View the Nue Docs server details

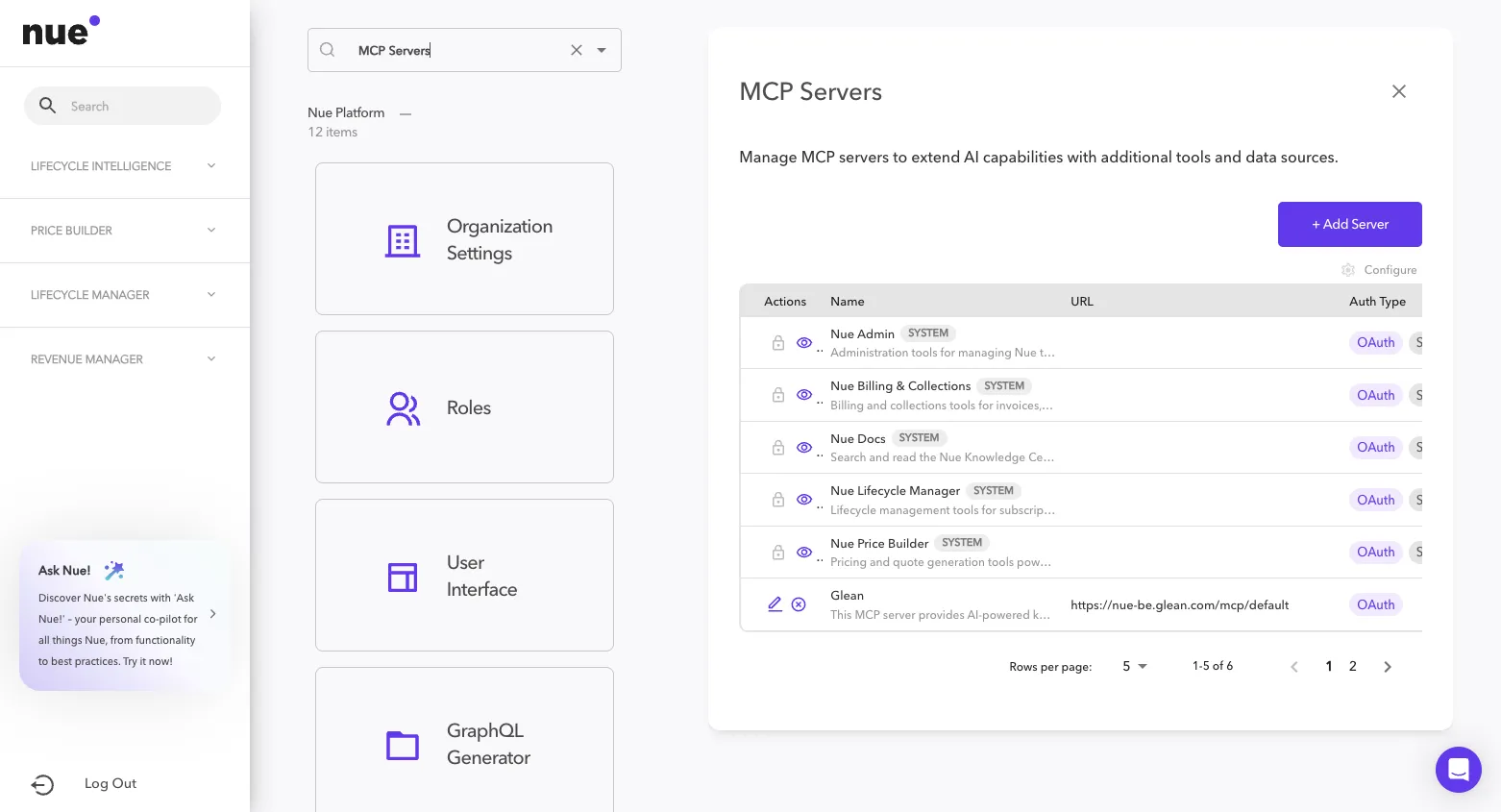tap(804, 448)
